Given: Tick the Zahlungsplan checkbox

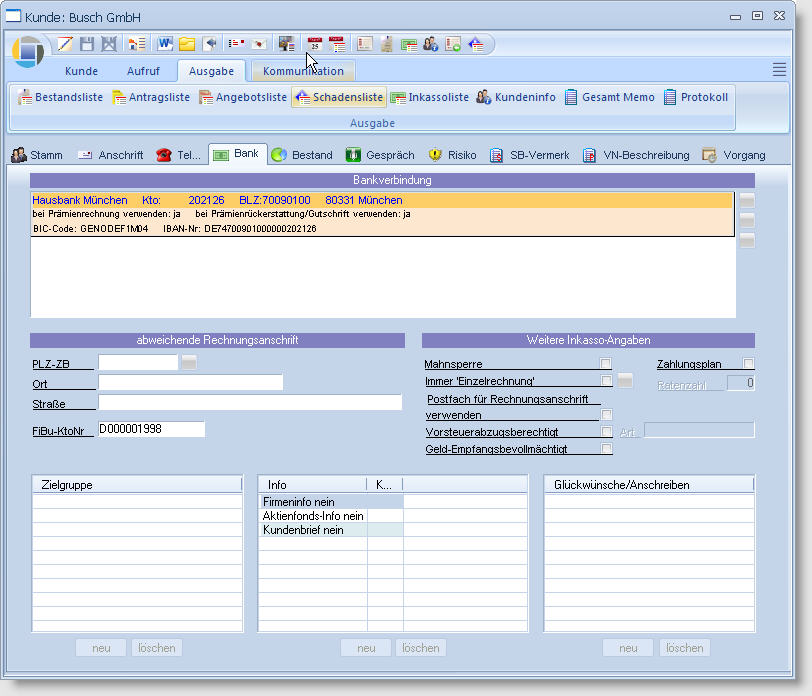Looking at the screenshot, I should 749,364.
